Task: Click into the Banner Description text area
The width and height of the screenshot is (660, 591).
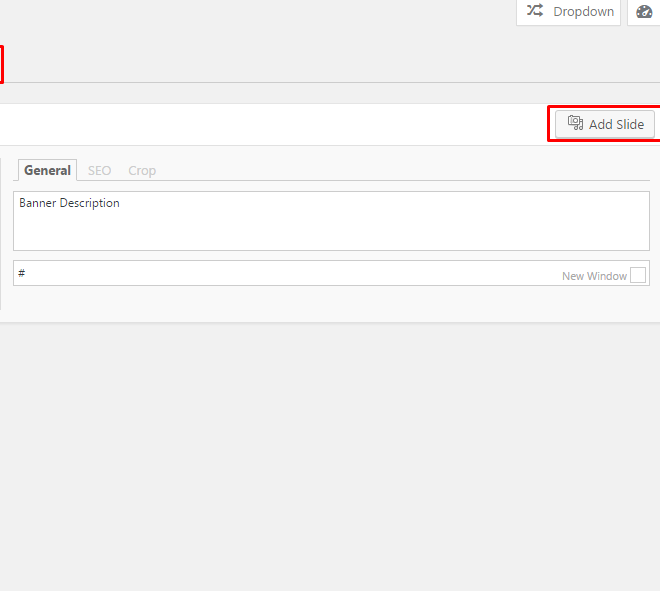Action: click(331, 221)
